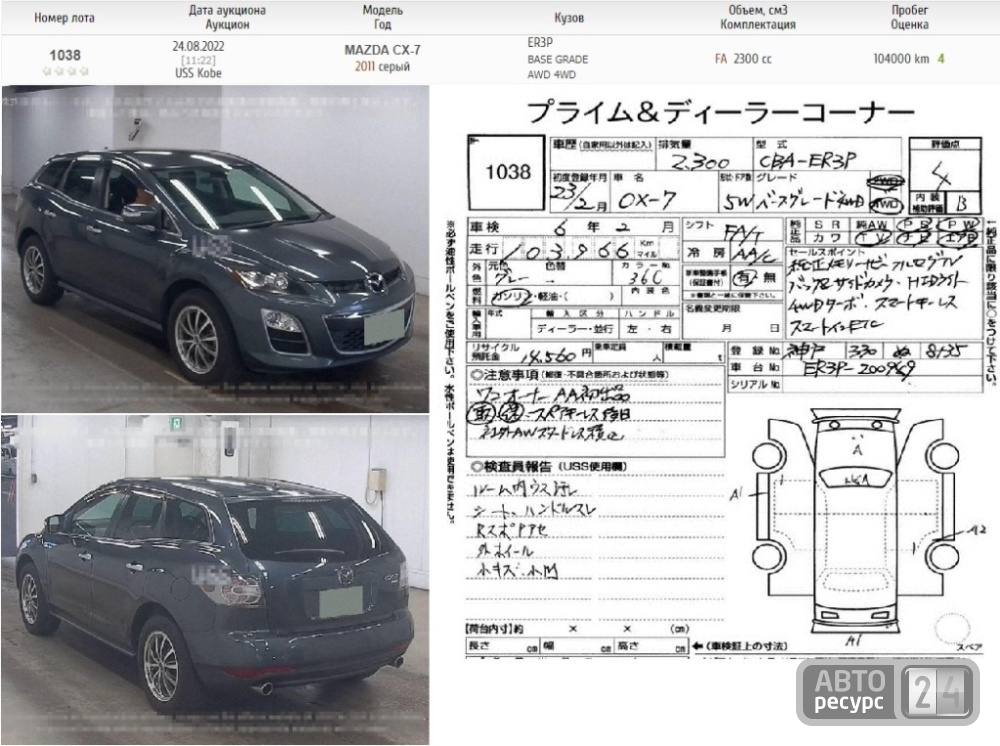The height and width of the screenshot is (746, 1000).
Task: Click the mileage '104000 km'
Action: [x=901, y=59]
